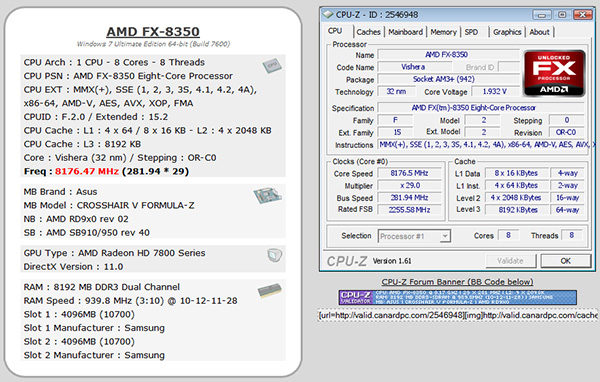Click the AMD FX-8350 heading link
Screen dimensions: 600x382
[153, 31]
